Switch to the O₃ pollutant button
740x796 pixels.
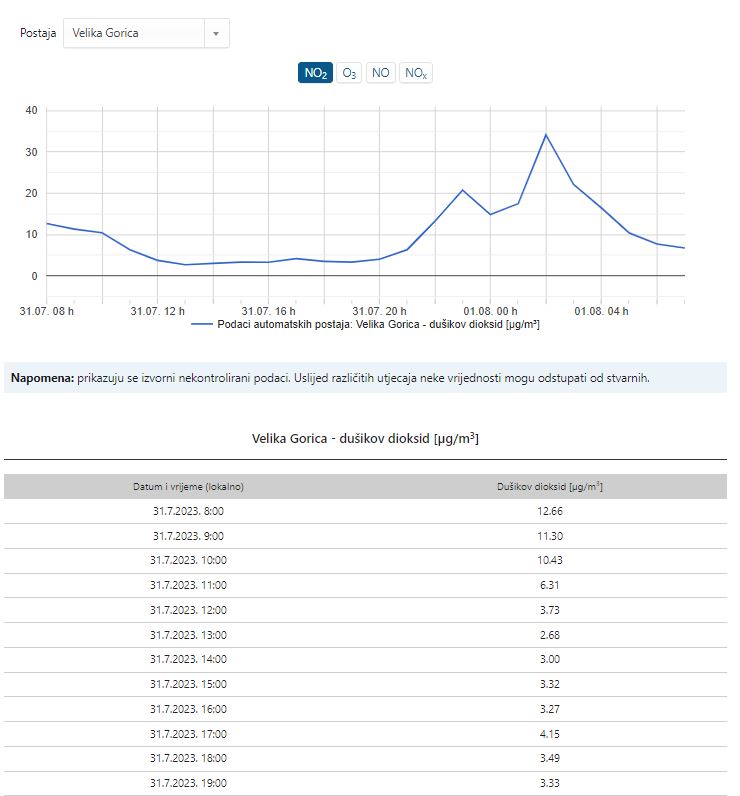[x=348, y=73]
